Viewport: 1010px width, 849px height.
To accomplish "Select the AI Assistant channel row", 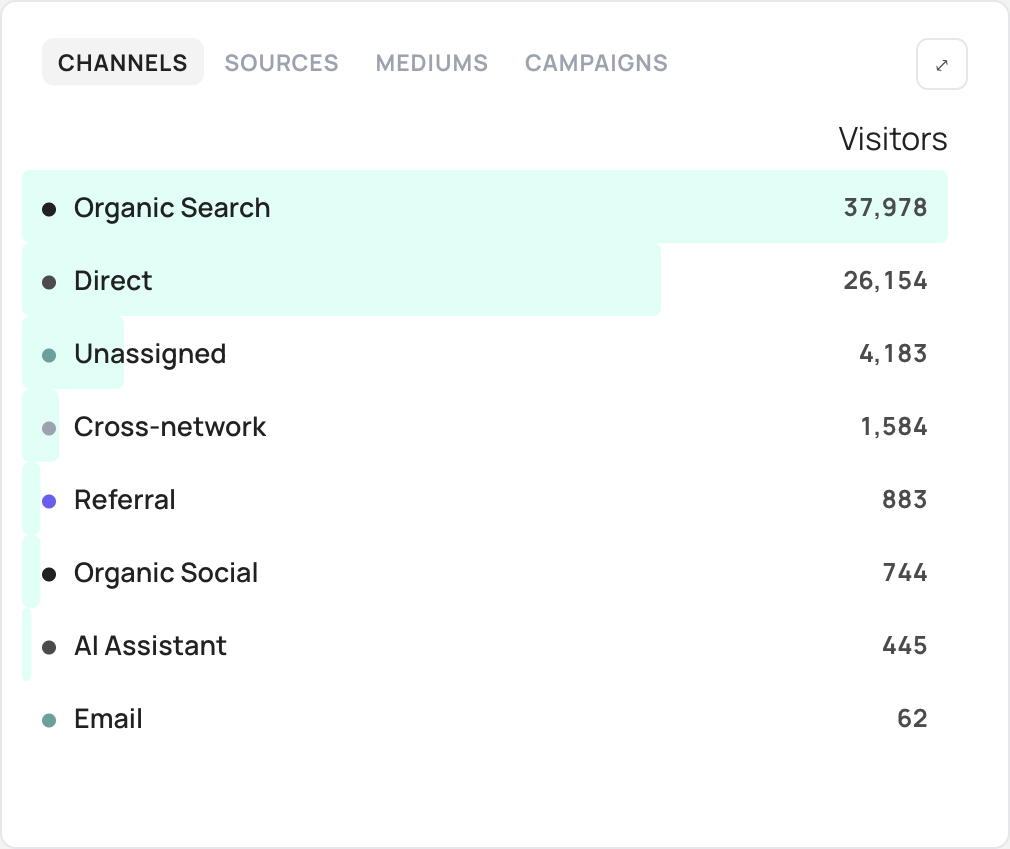I will point(485,645).
